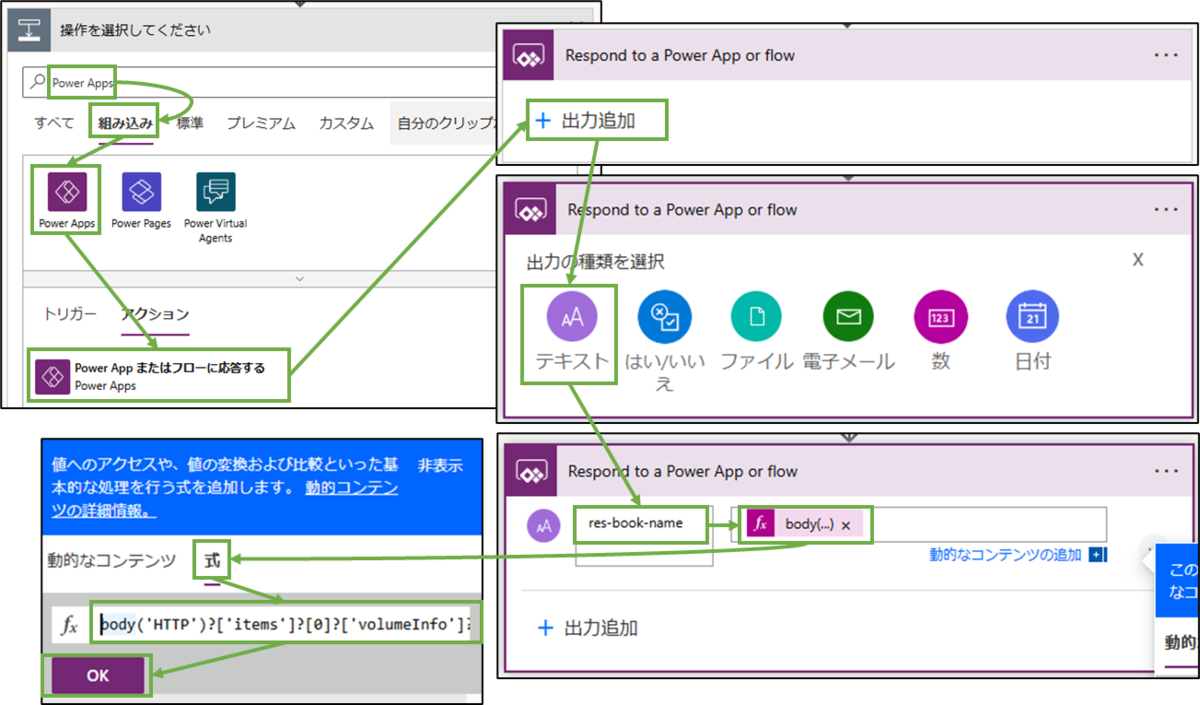Choose the 電子メール output type icon
The image size is (1200, 705).
click(x=849, y=317)
